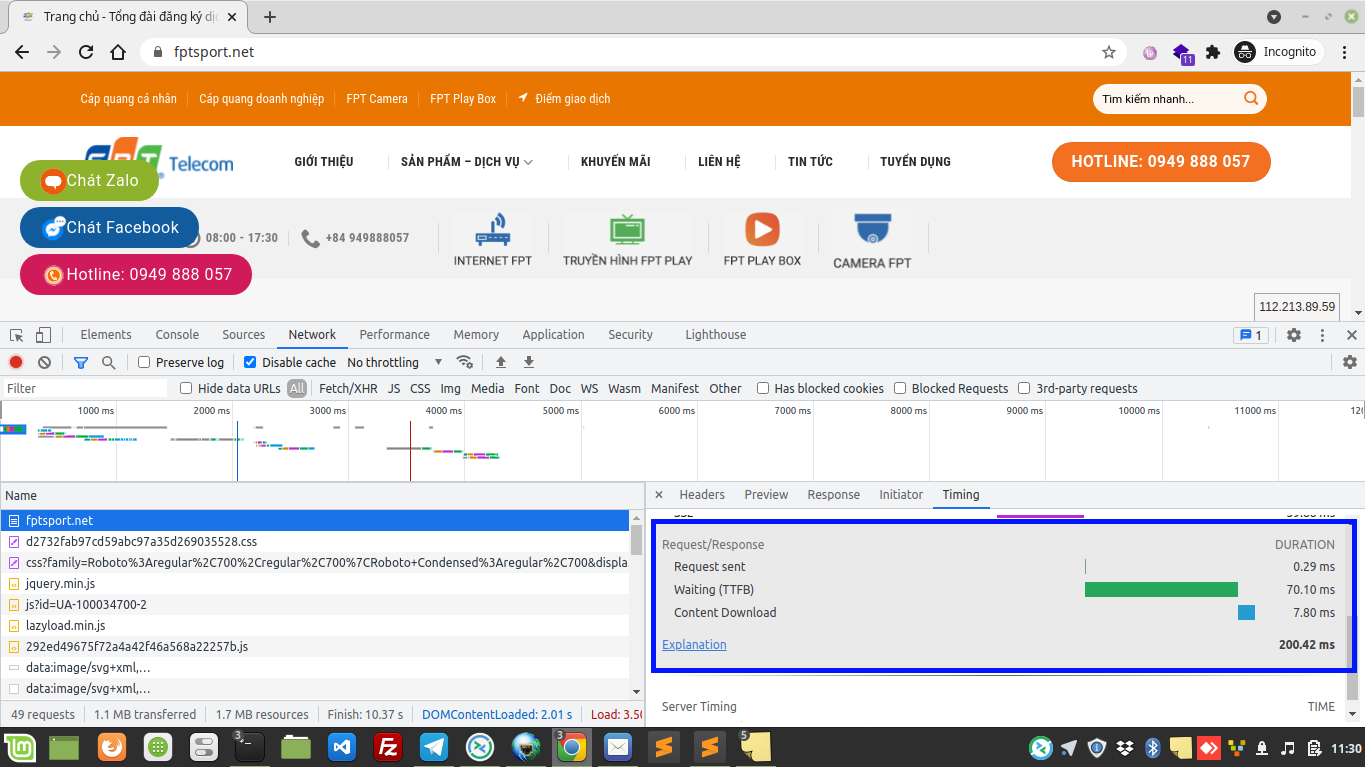Filter requests by JS type

point(394,389)
